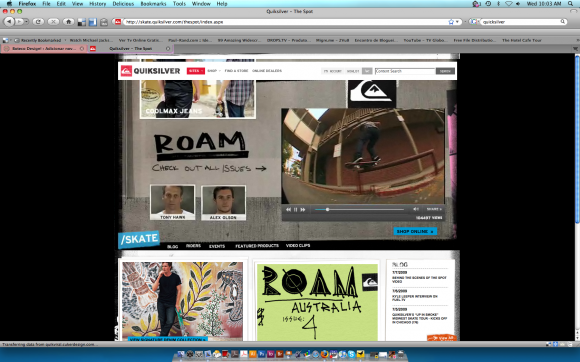The height and width of the screenshot is (362, 580).
Task: Click the Print toolbar icon
Action: click(x=104, y=22)
